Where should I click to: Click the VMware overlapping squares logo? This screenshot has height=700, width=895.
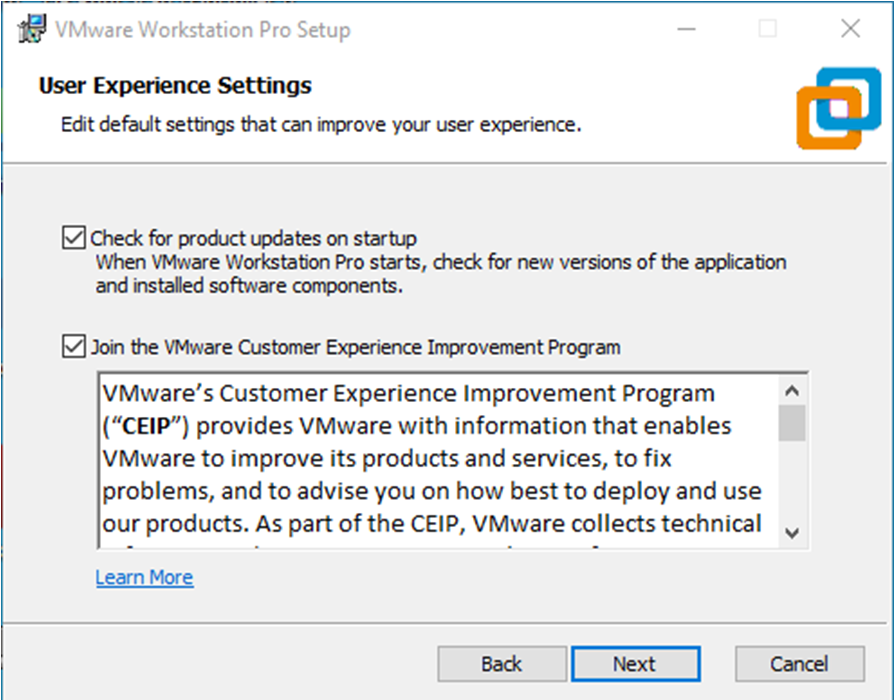coord(838,108)
